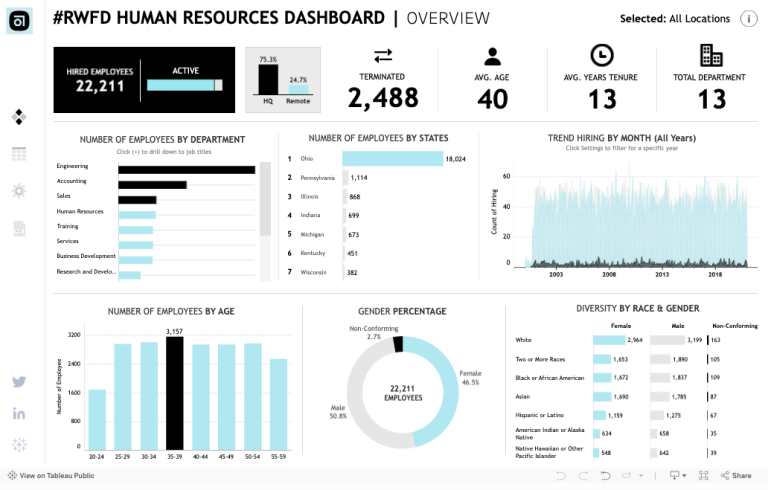Open the overview diamond icon in sidebar
Screen dimensions: 768x490
(x=19, y=117)
